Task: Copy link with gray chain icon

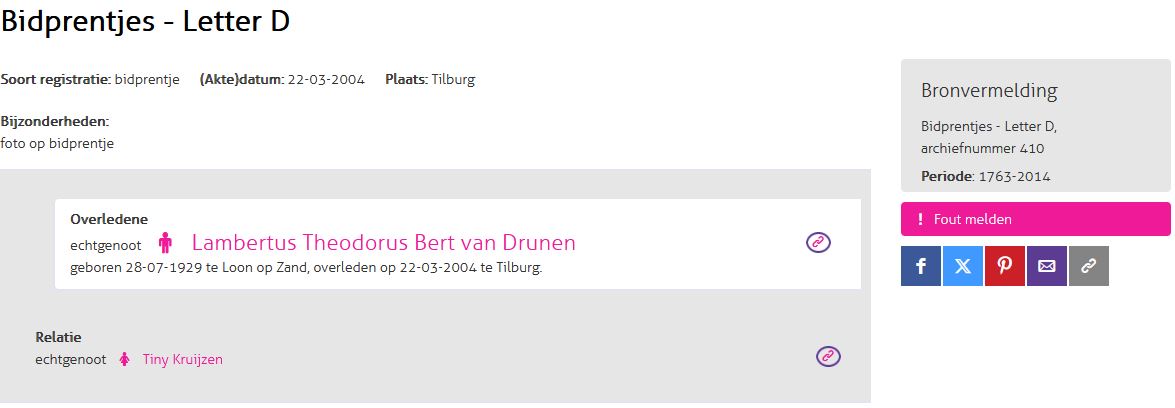Action: click(x=1088, y=266)
